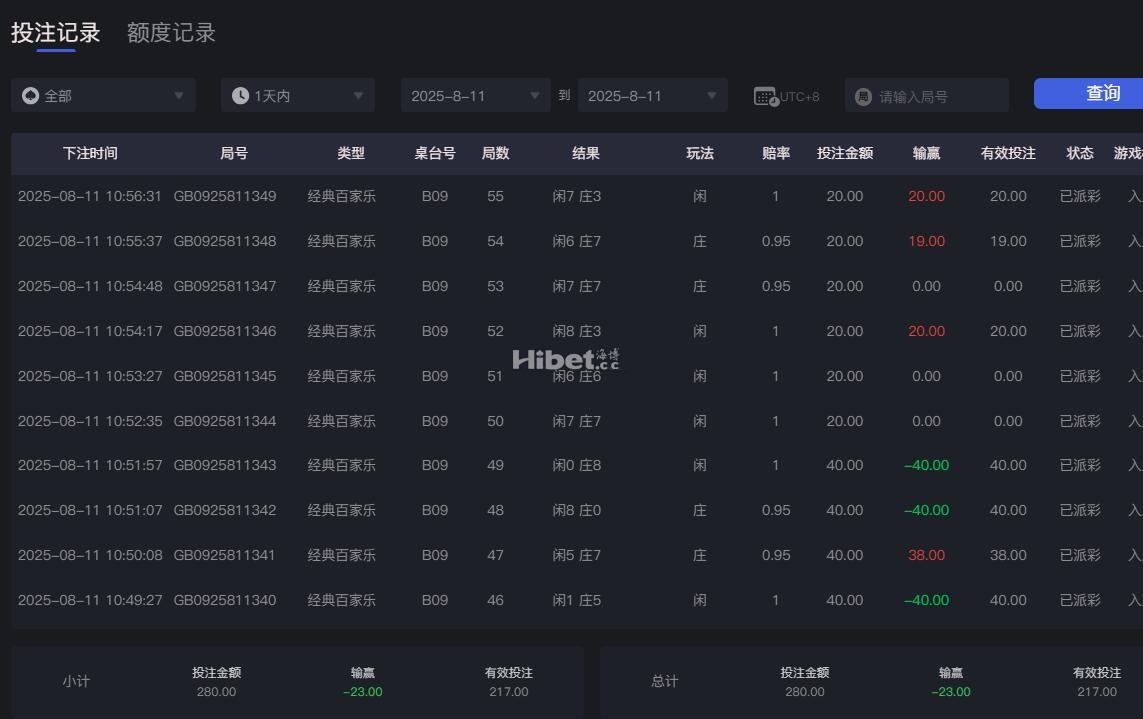Click the spade icon in the 全部 filter

coord(30,96)
